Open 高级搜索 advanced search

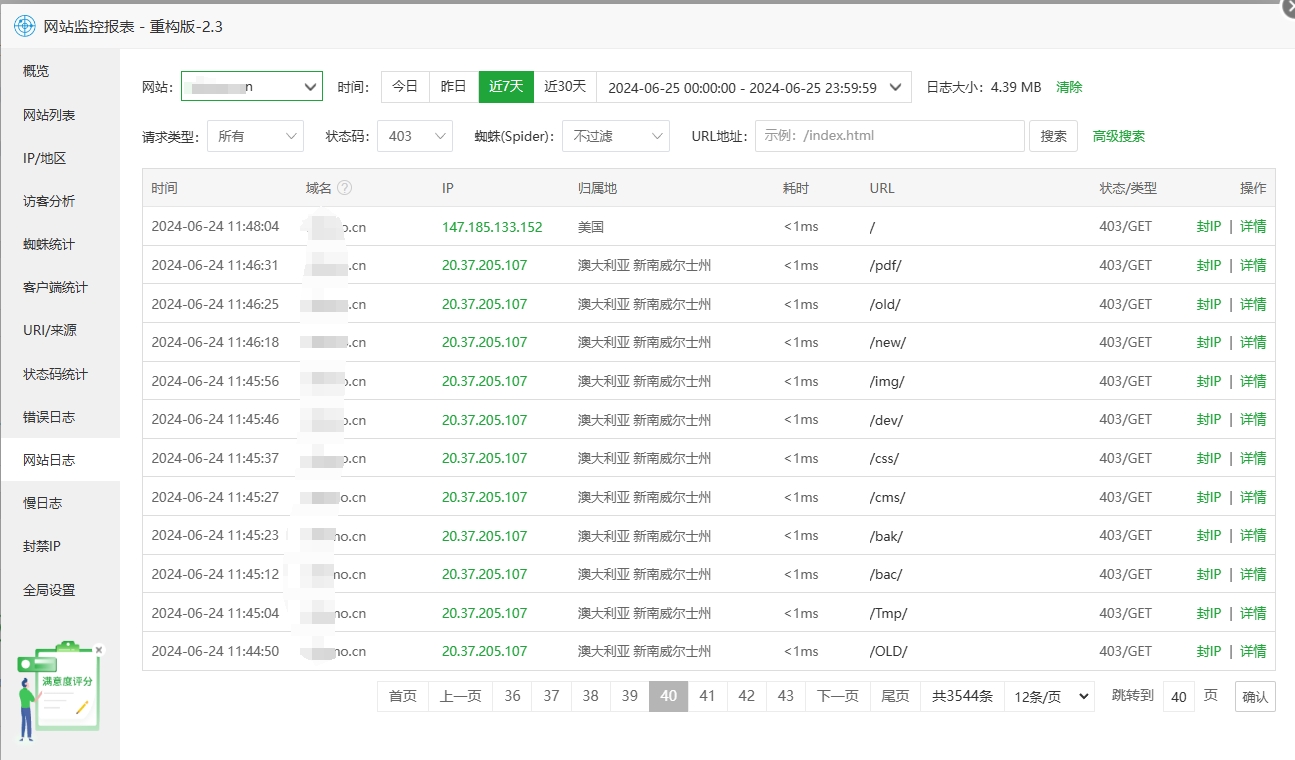tap(1119, 136)
